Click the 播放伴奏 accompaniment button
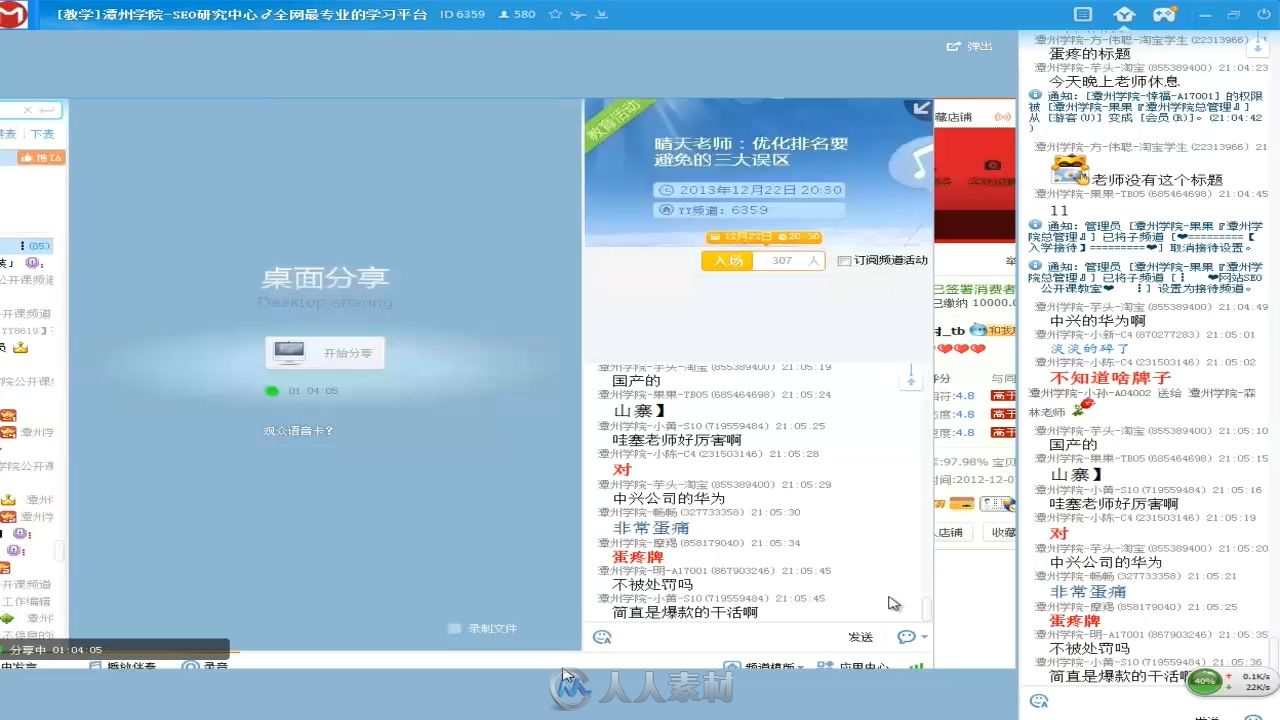The image size is (1280, 720). pyautogui.click(x=121, y=666)
